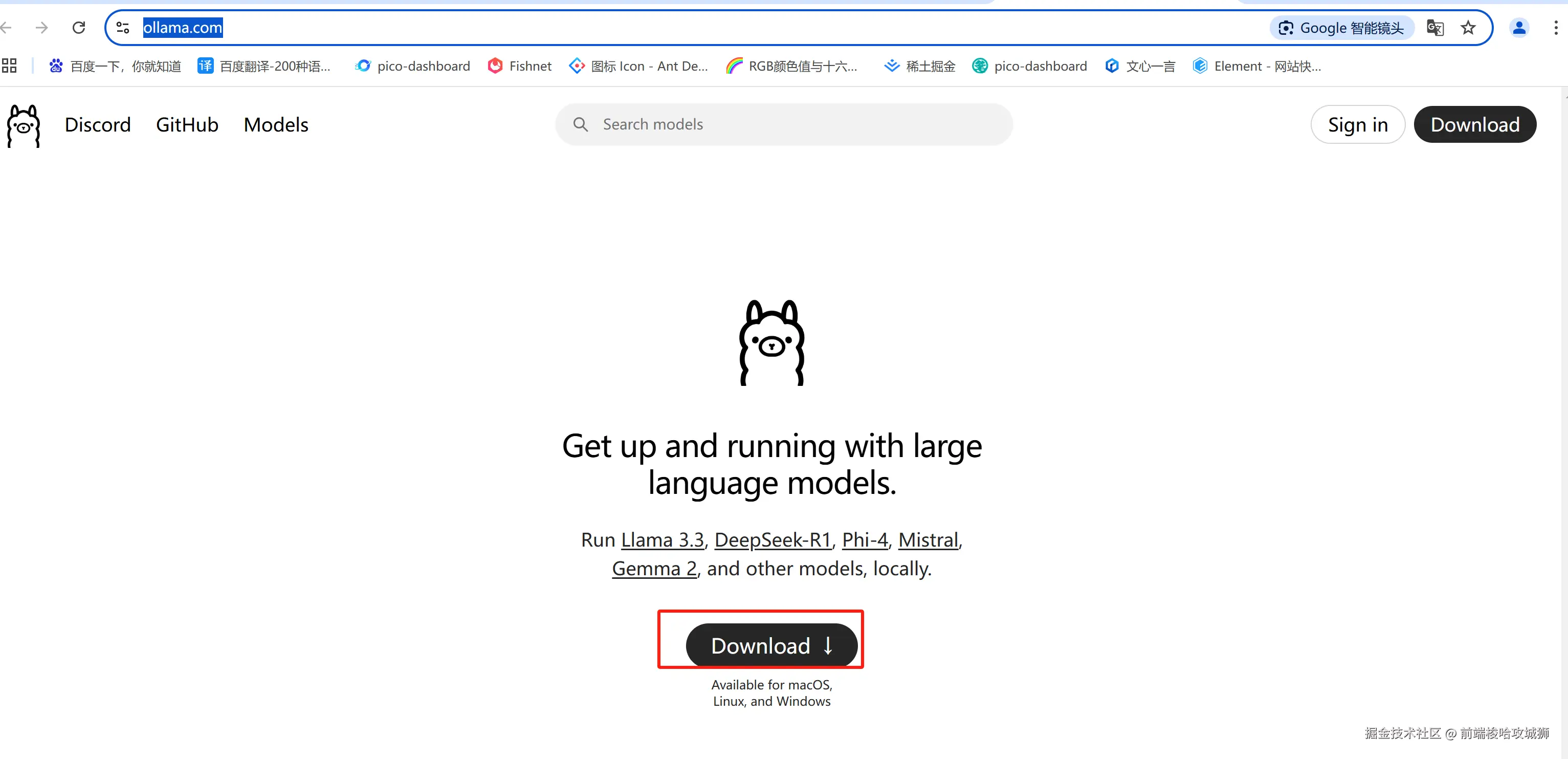Open the Fishnet bookmark
Viewport: 1568px width, 759px height.
pyautogui.click(x=519, y=66)
